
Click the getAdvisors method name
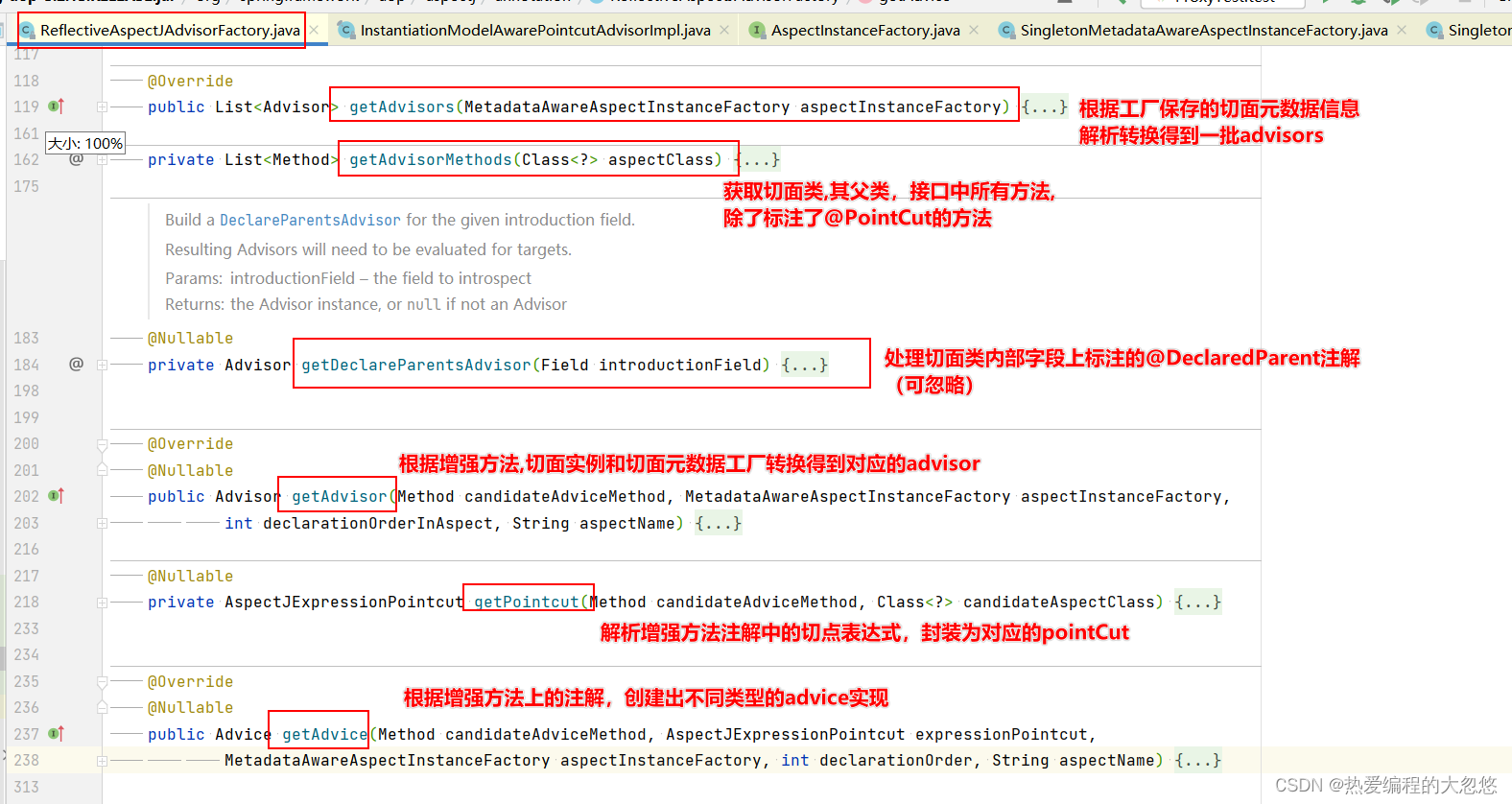(x=402, y=106)
